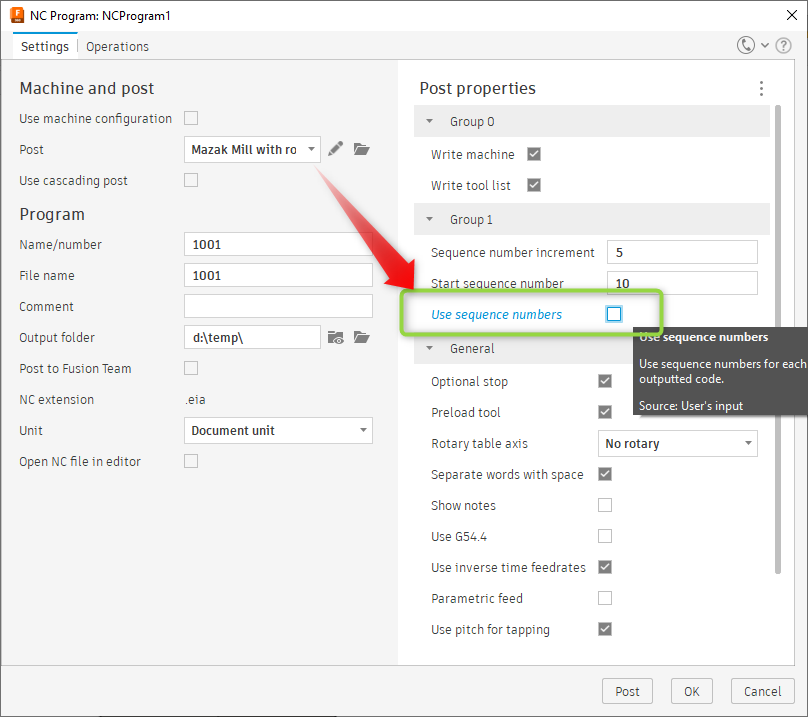The width and height of the screenshot is (808, 717).
Task: Open the output folder browse icon
Action: [x=361, y=337]
